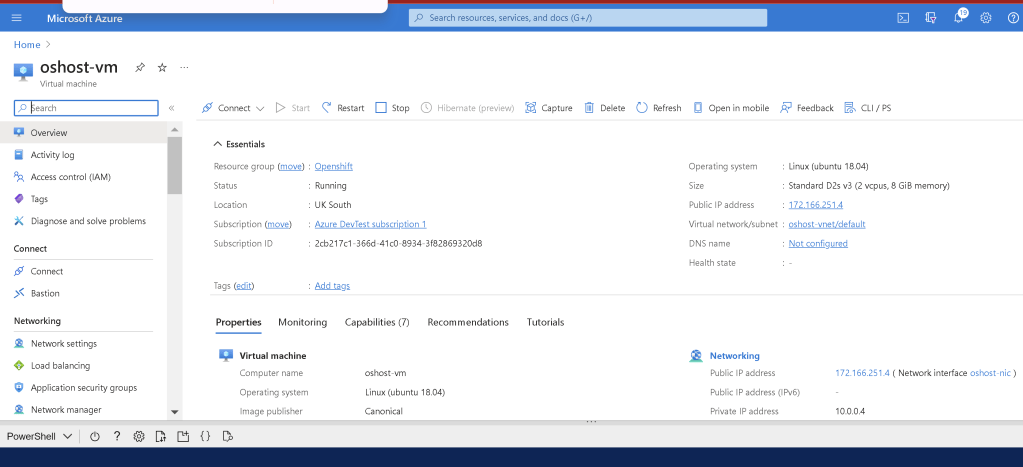Switch to the Capabilities (7) tab

pos(377,322)
